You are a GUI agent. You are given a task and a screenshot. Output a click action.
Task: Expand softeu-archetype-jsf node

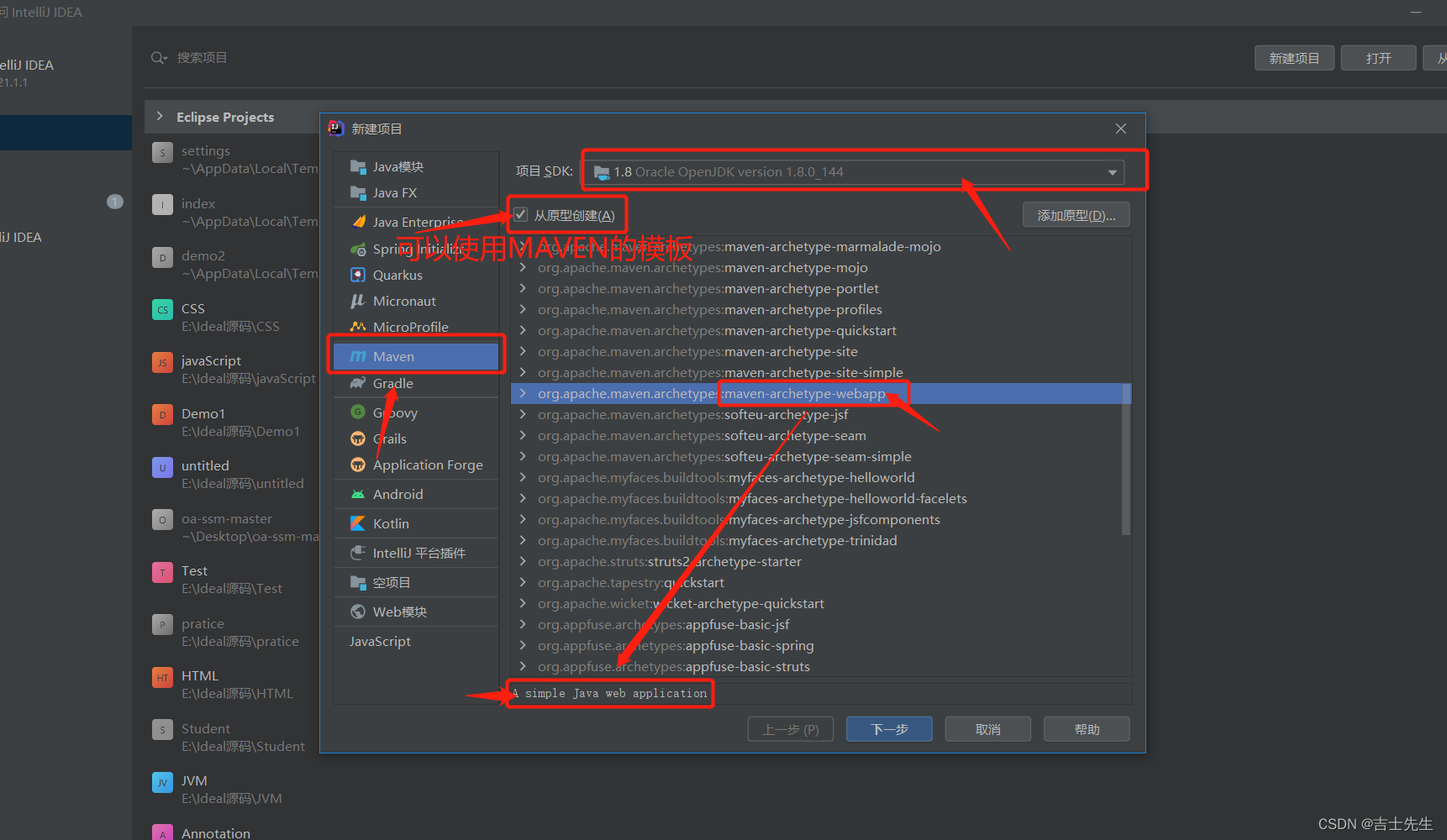click(523, 414)
